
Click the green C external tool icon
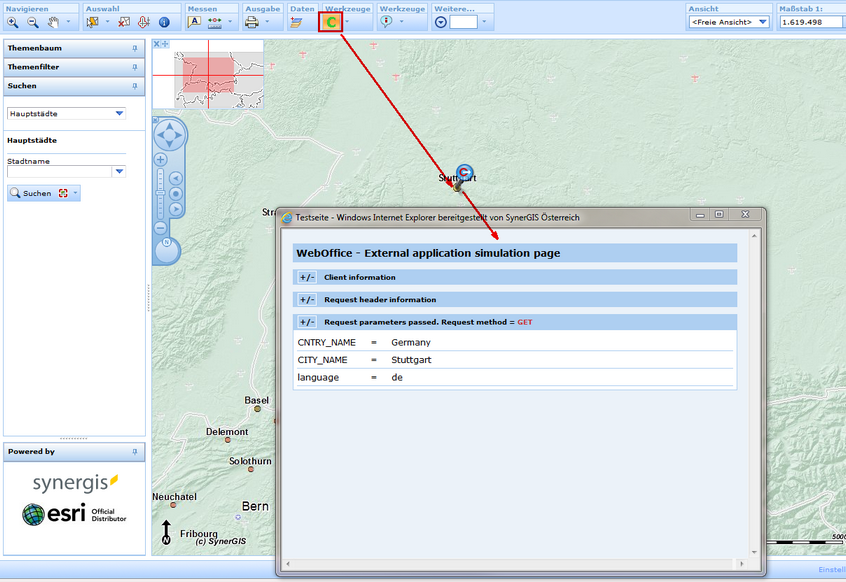pos(331,22)
